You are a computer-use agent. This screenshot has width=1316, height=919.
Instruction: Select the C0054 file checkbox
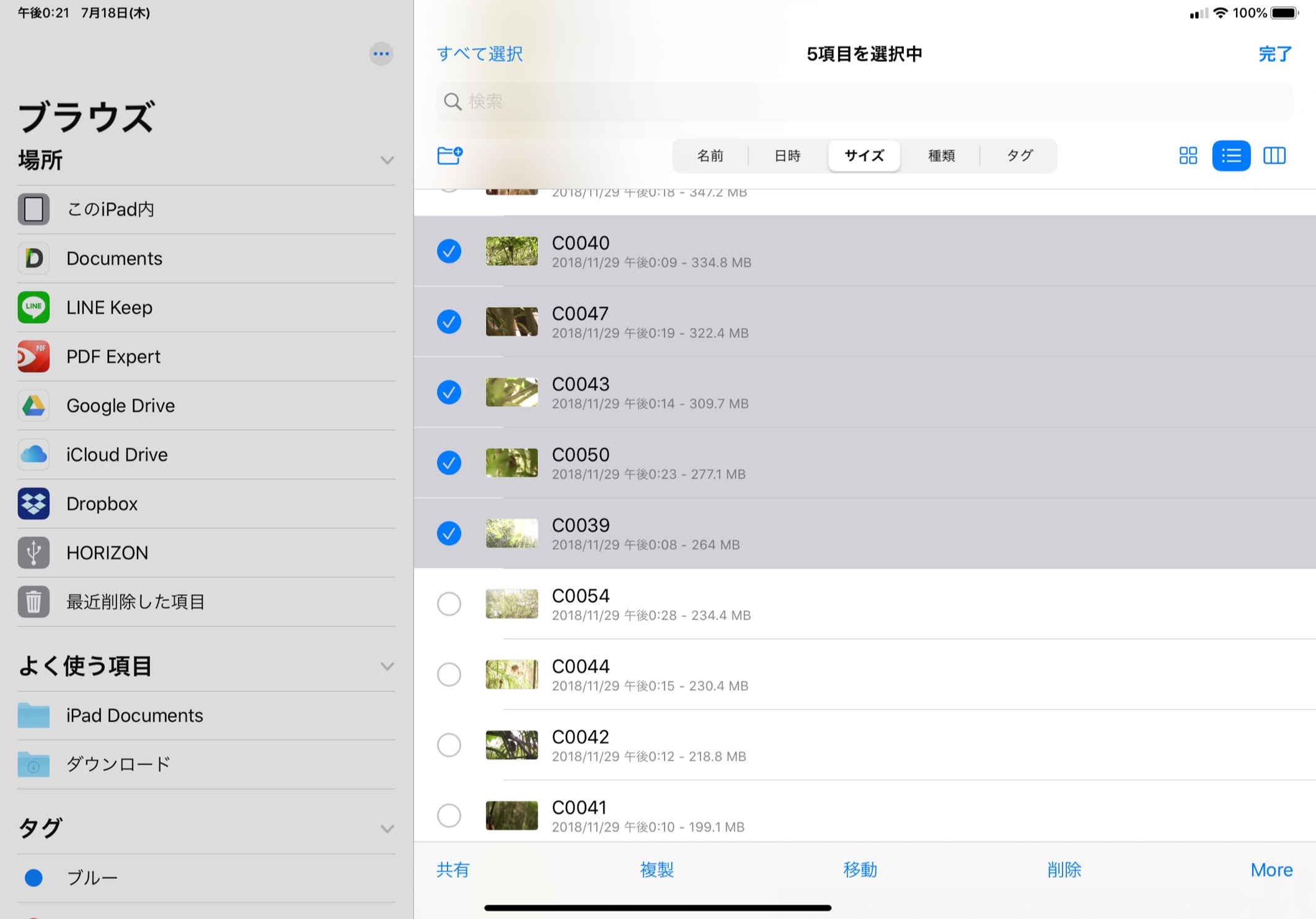tap(449, 603)
